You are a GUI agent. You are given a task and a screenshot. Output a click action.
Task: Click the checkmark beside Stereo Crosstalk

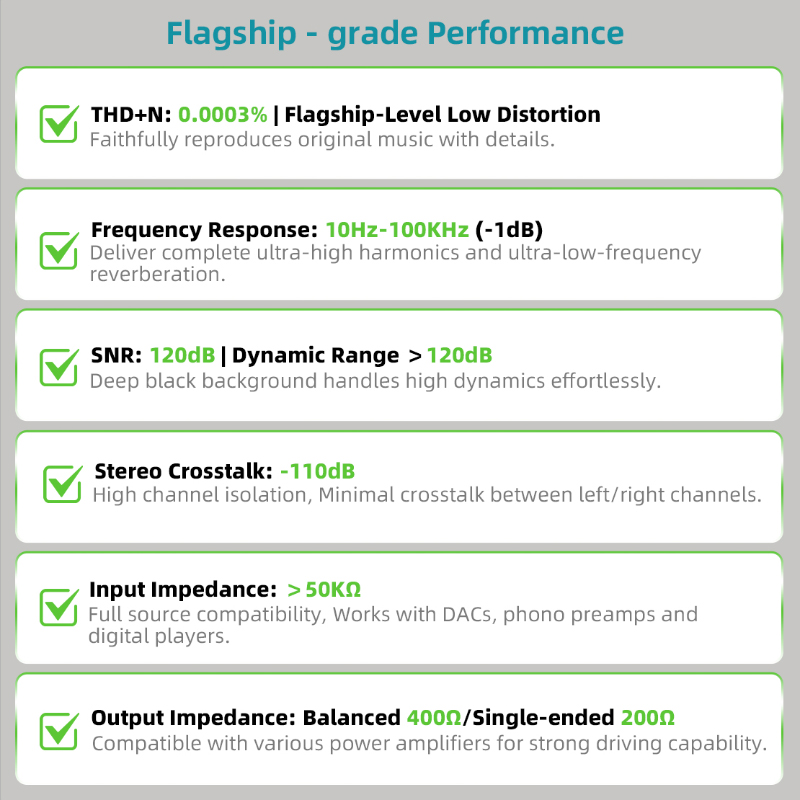tap(63, 484)
